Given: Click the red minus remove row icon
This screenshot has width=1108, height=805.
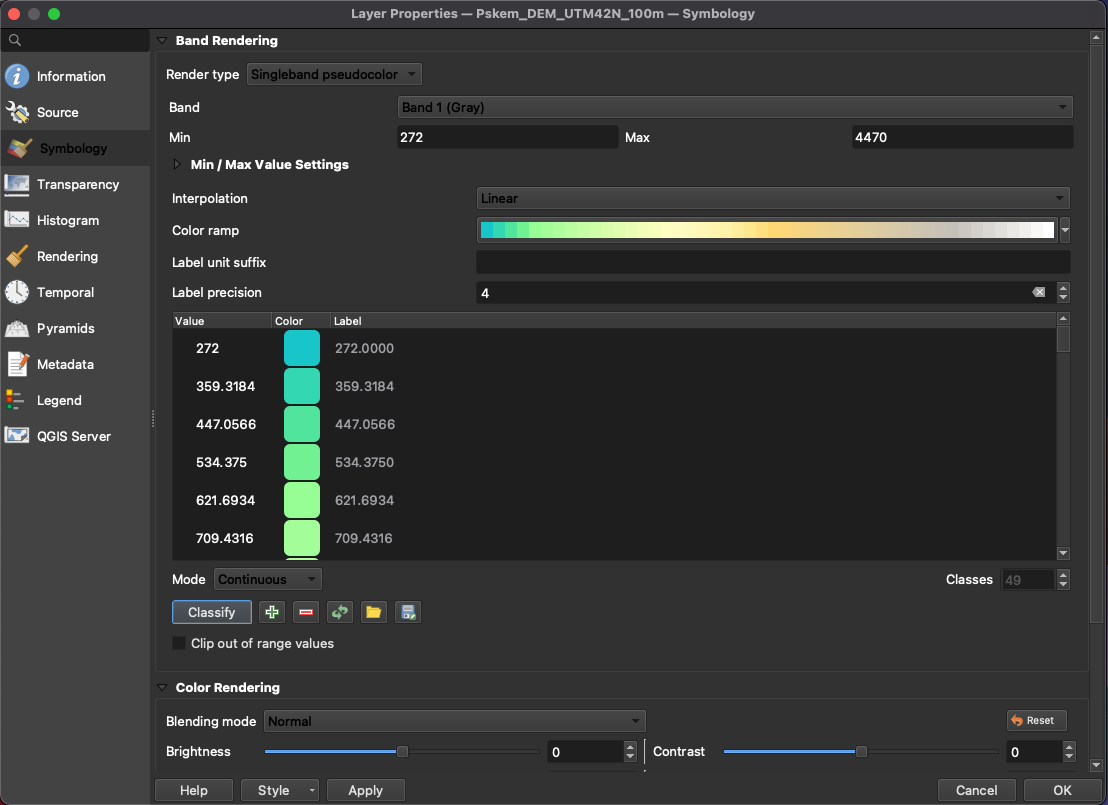Looking at the screenshot, I should 306,612.
